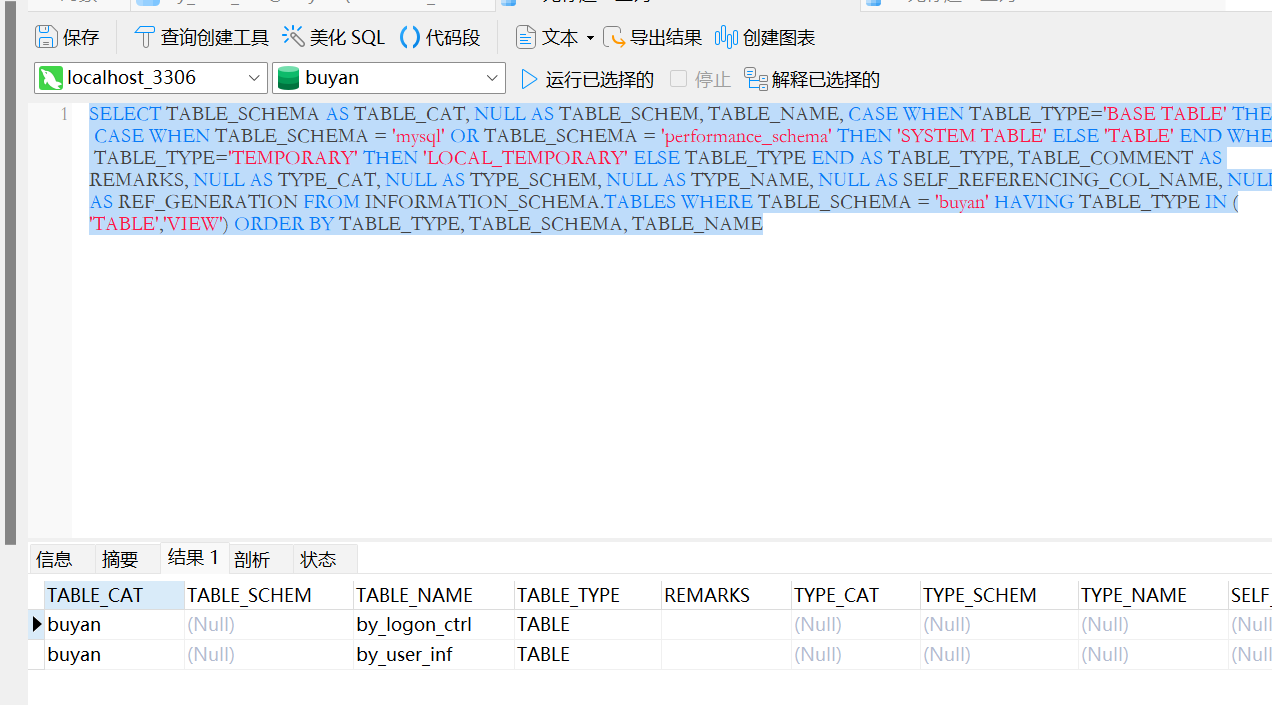Enable the 停止 stop checkbox

(678, 78)
